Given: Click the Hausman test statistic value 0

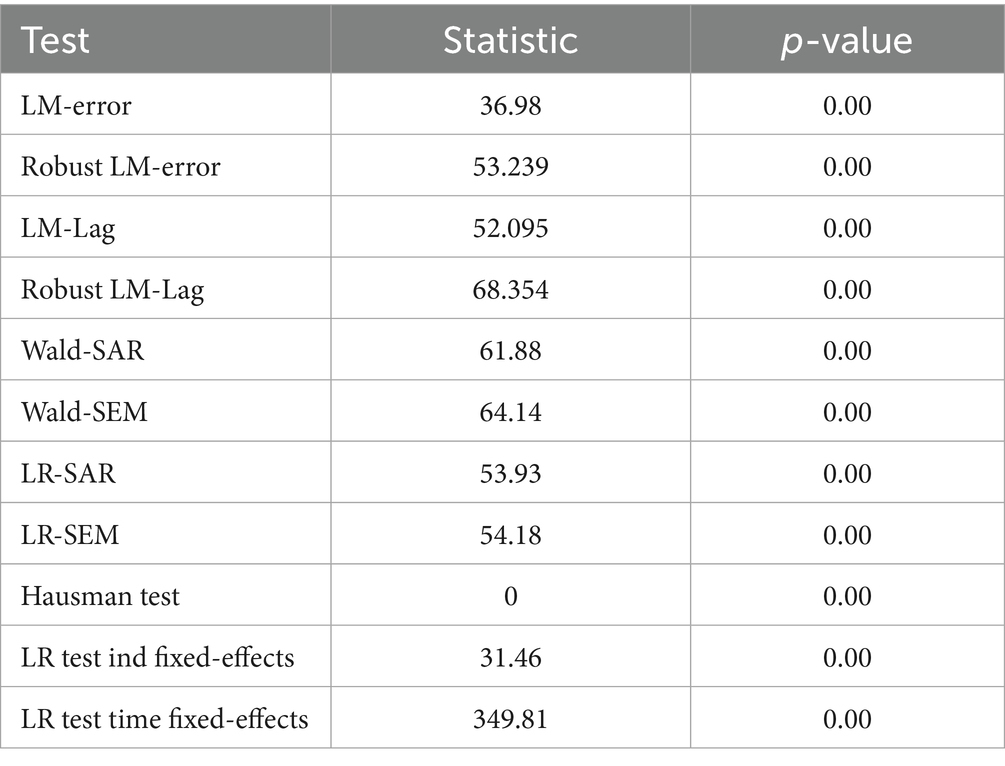Looking at the screenshot, I should pyautogui.click(x=510, y=597).
